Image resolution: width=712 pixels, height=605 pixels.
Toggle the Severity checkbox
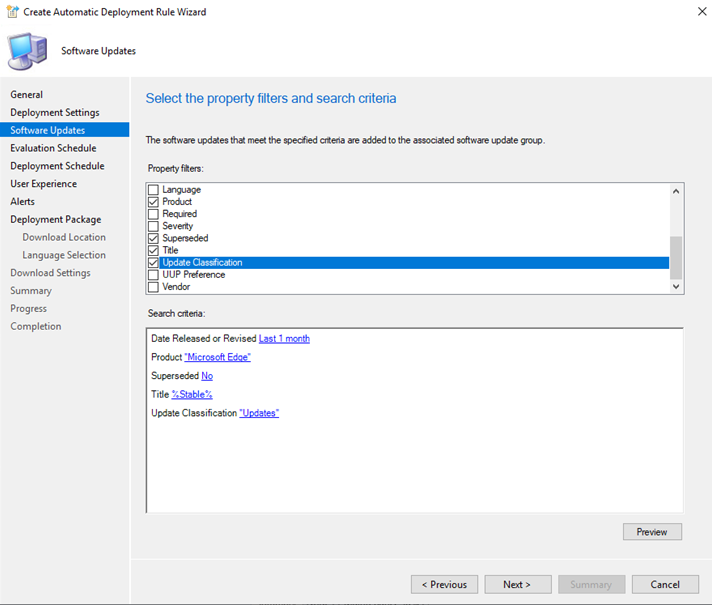coord(153,226)
